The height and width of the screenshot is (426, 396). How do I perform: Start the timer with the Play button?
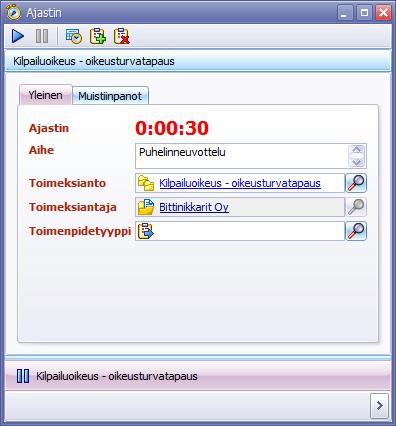coord(18,36)
